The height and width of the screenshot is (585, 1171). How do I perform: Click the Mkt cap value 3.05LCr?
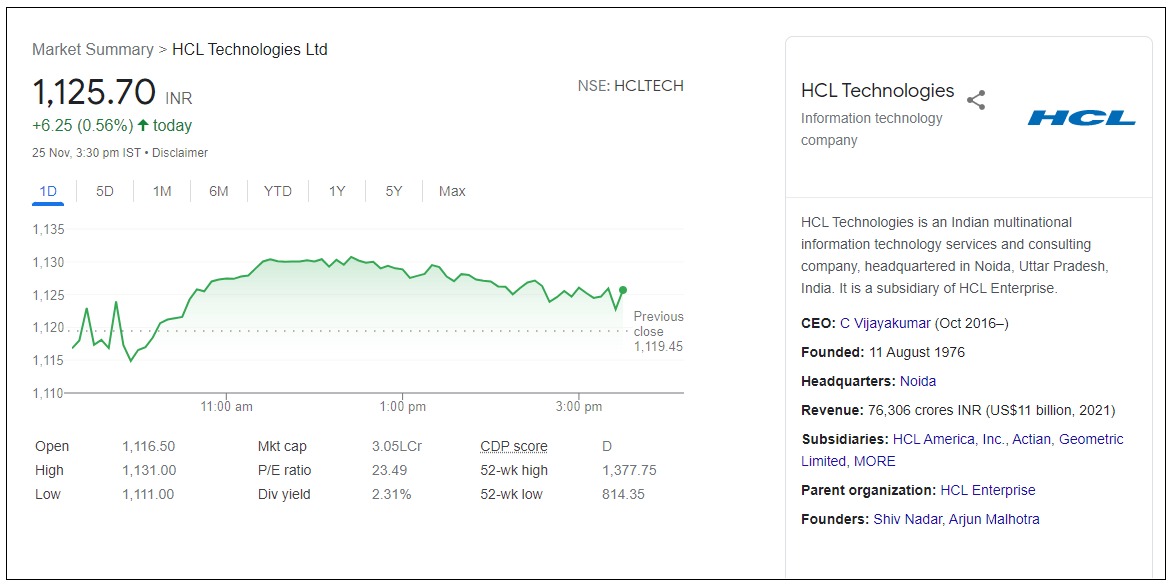click(x=397, y=447)
